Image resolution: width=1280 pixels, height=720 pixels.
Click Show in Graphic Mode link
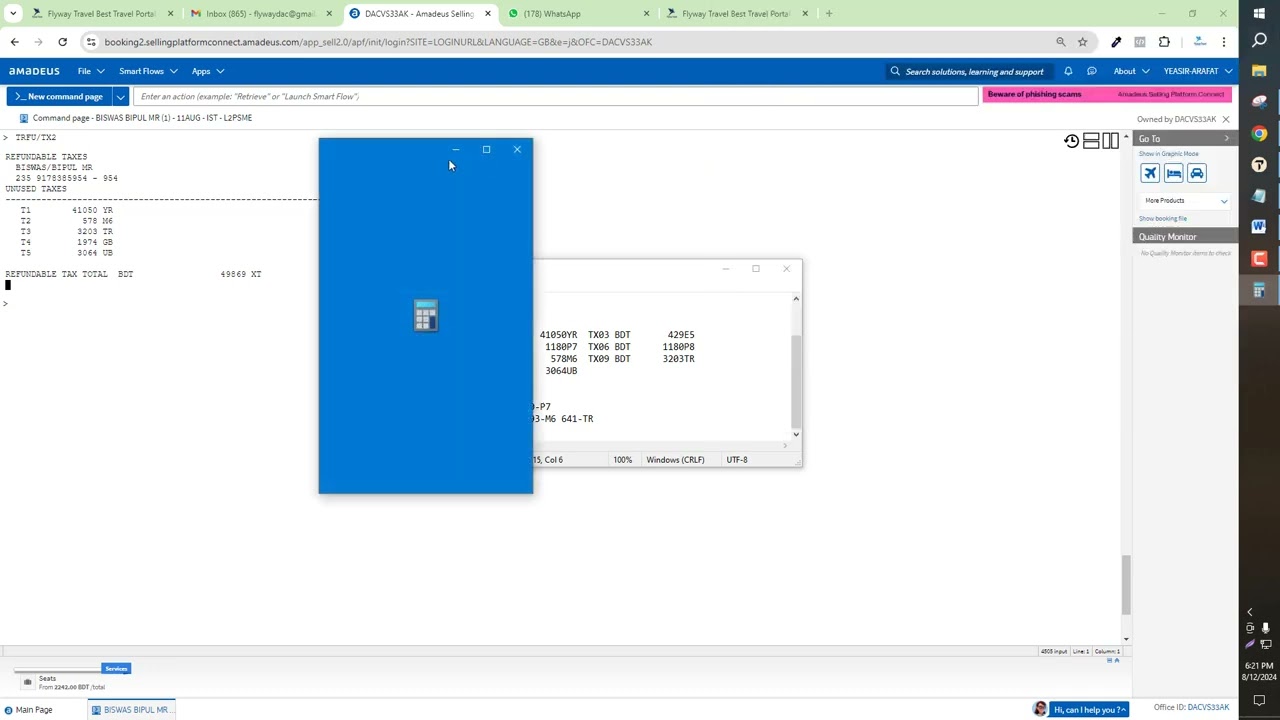(1168, 154)
